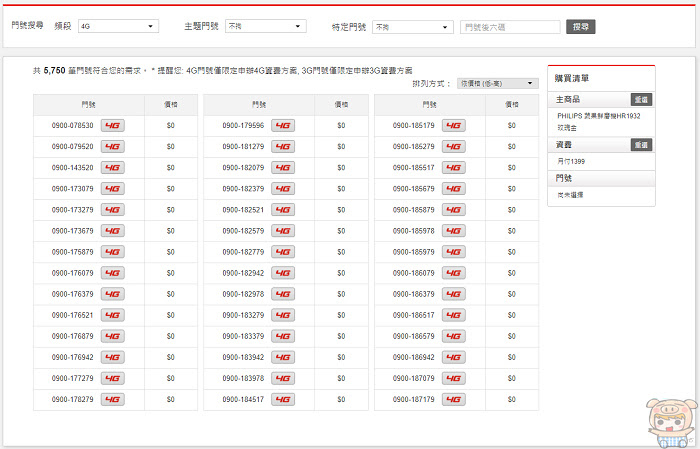The height and width of the screenshot is (449, 700).
Task: Select phone number 0900-176379
Action: 72,294
